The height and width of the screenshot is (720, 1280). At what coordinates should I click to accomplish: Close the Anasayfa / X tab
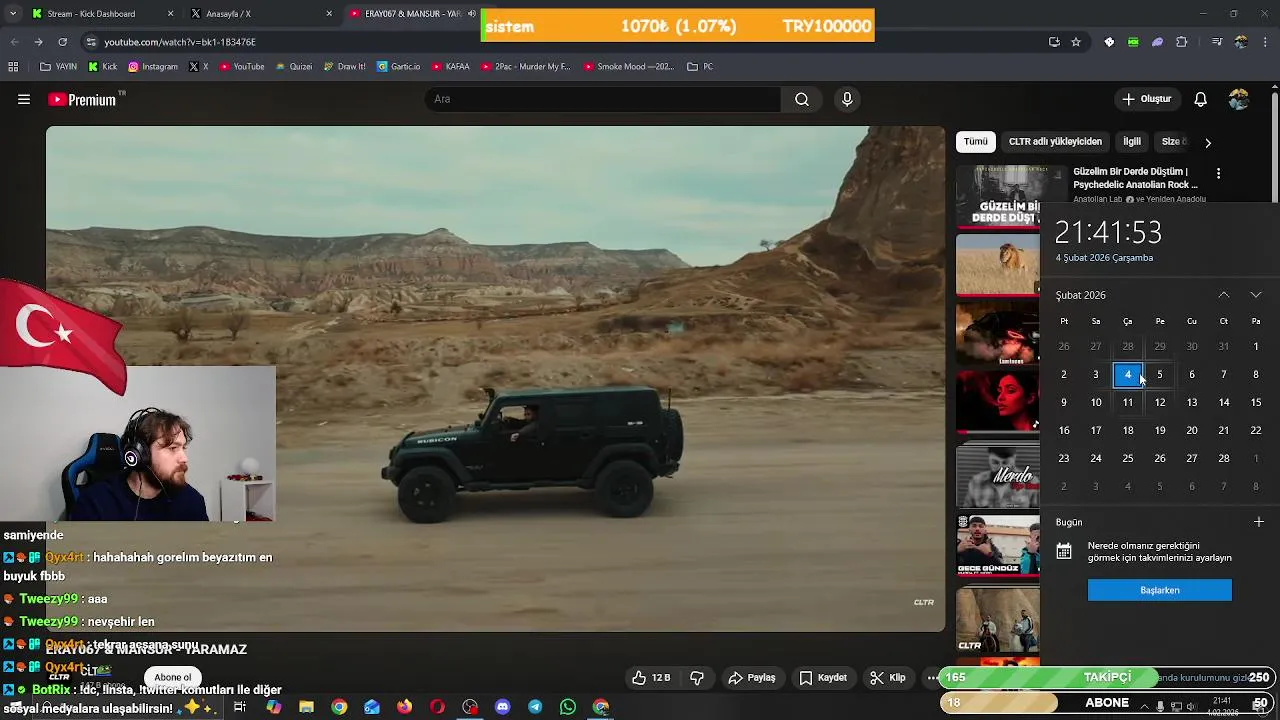pos(329,14)
